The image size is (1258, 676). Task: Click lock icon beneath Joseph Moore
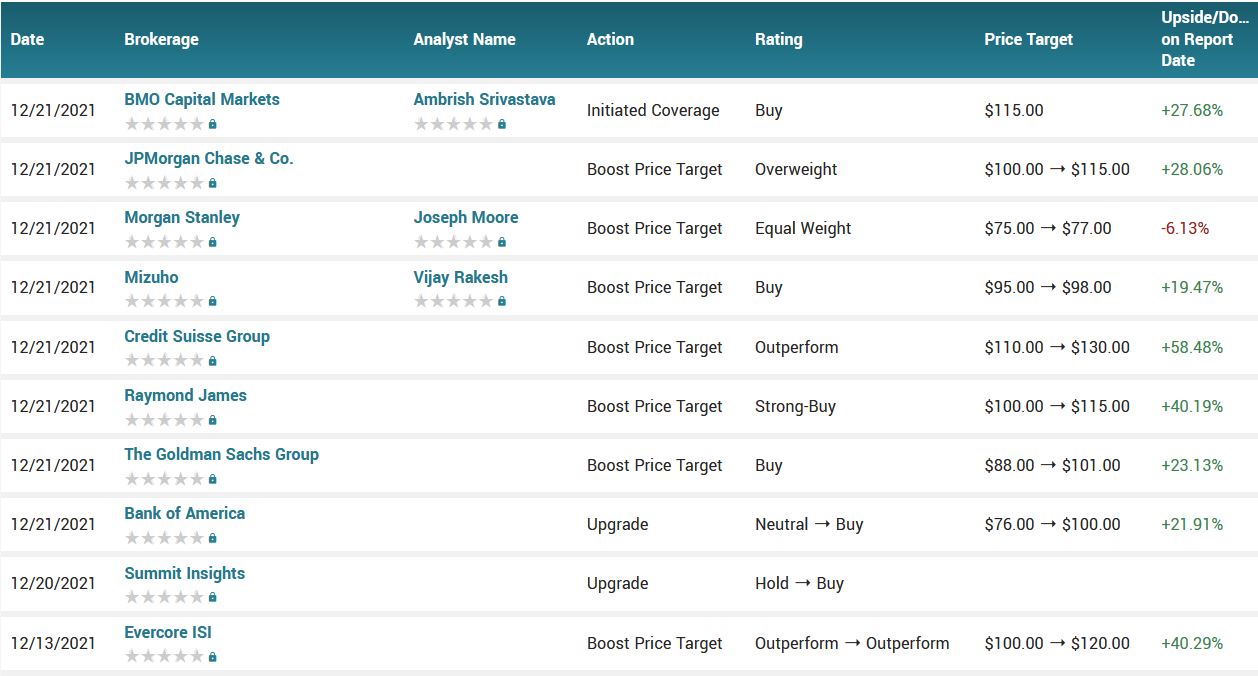click(x=502, y=242)
